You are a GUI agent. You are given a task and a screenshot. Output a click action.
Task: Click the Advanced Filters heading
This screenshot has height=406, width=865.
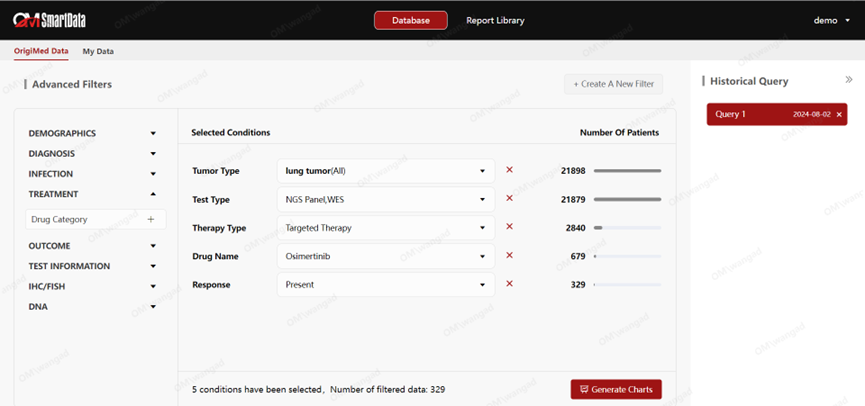pos(72,84)
